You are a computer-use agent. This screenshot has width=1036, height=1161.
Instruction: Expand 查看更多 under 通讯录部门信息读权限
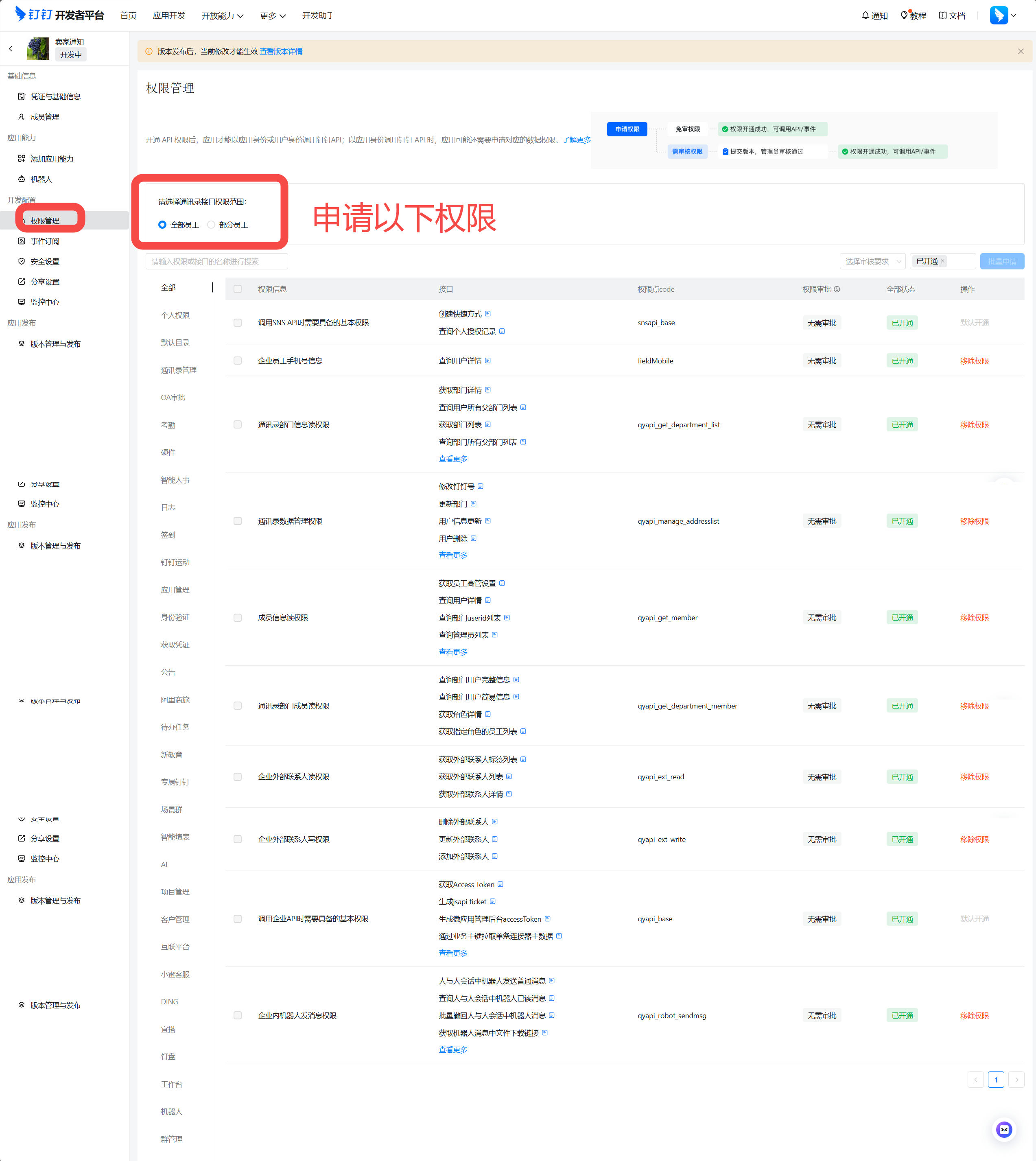pyautogui.click(x=453, y=459)
